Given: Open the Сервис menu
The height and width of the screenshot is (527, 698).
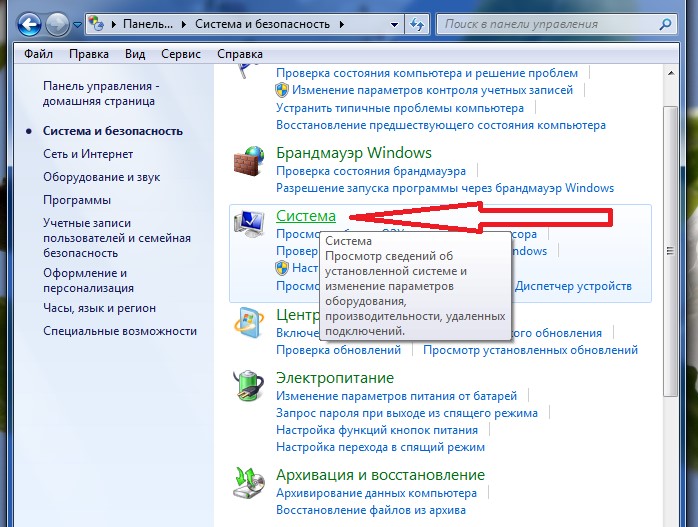Looking at the screenshot, I should point(181,54).
